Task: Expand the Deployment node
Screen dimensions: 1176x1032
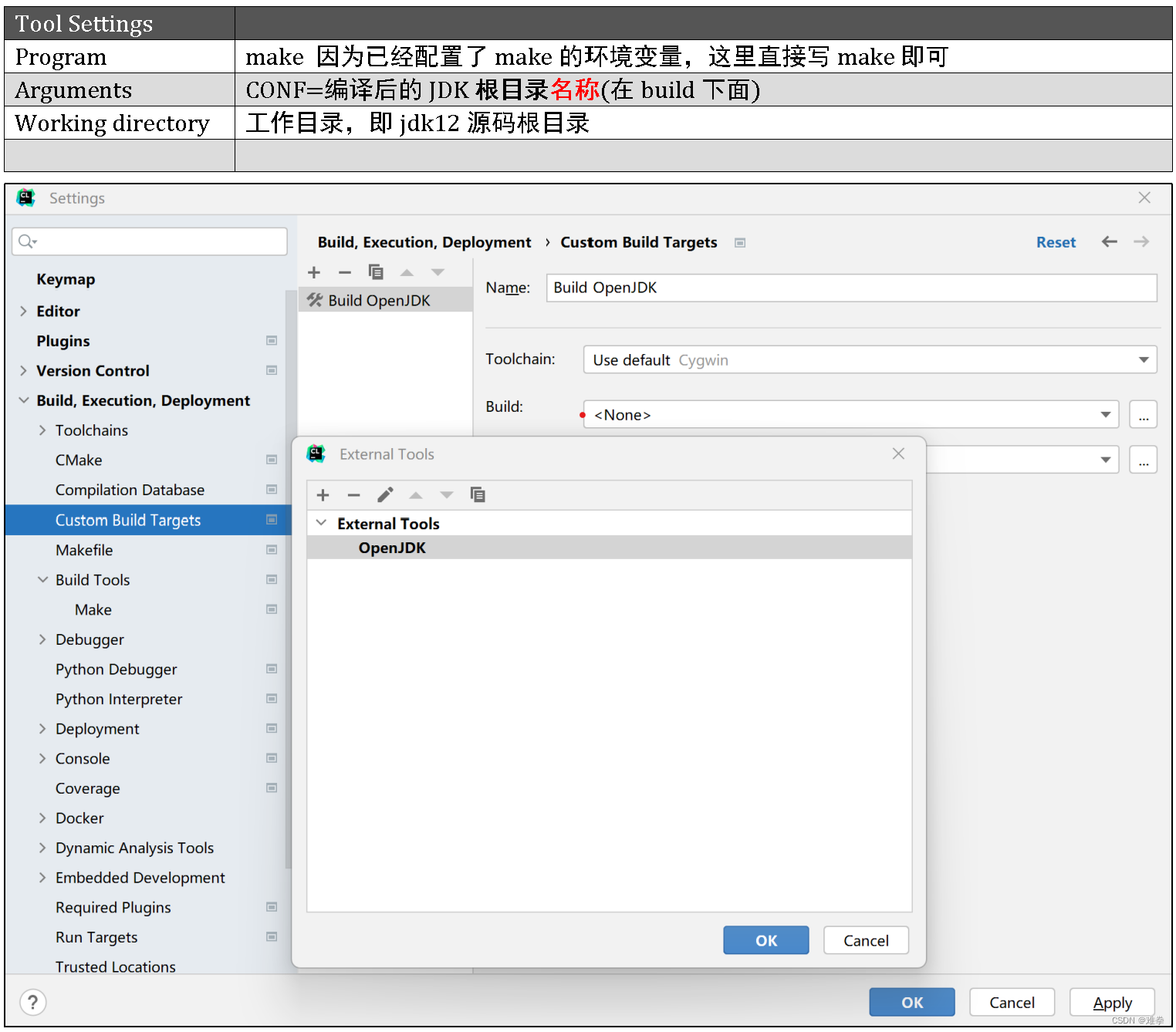Action: (42, 729)
